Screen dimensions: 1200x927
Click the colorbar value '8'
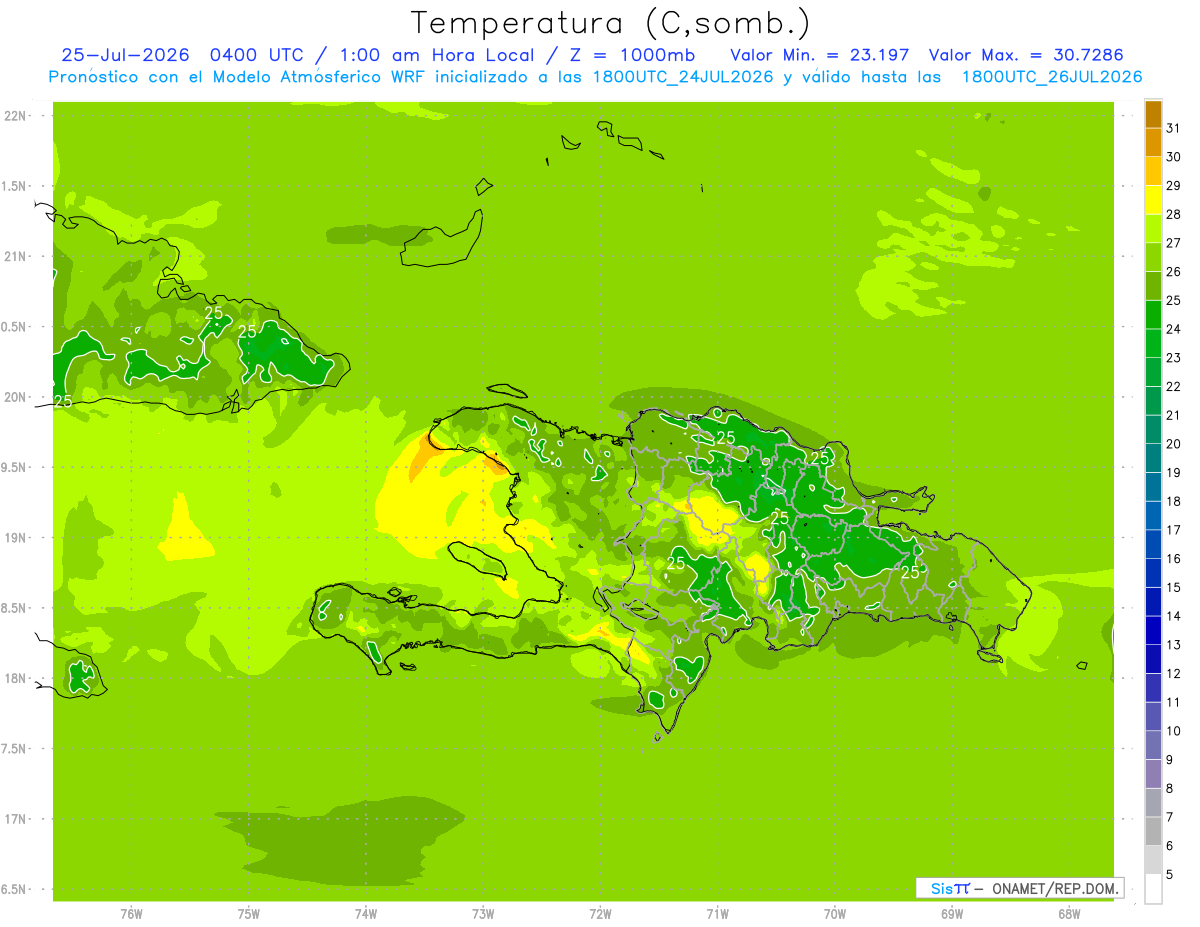1170,789
